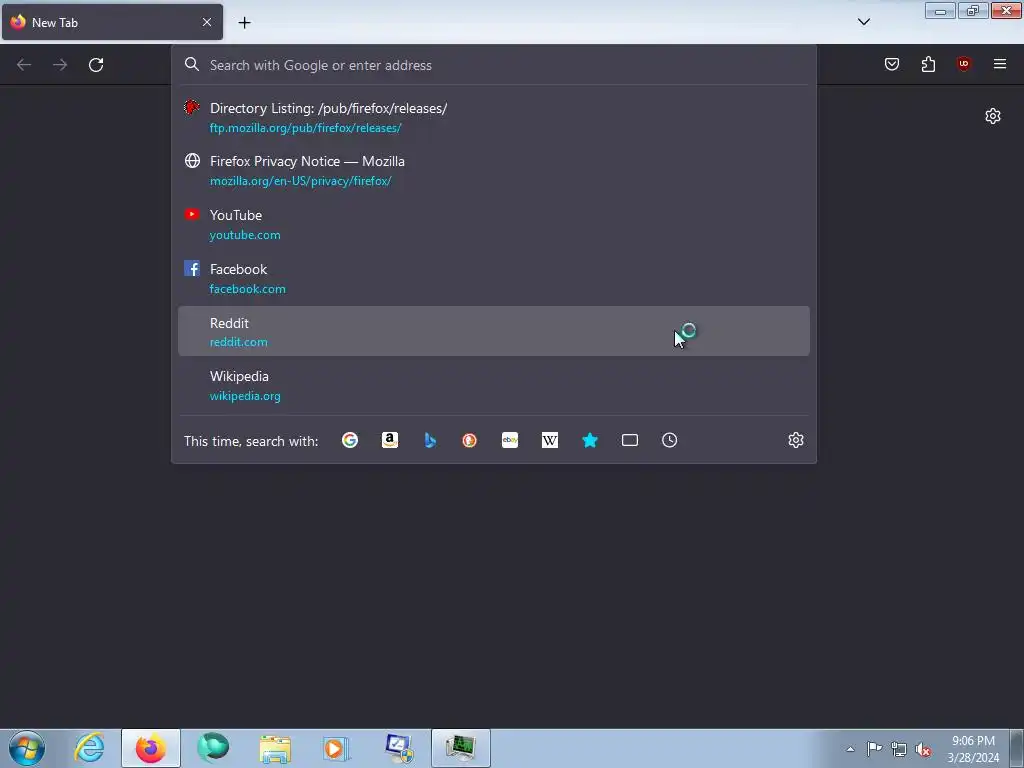The width and height of the screenshot is (1024, 768).
Task: Expand the list all tabs chevron
Action: (863, 22)
